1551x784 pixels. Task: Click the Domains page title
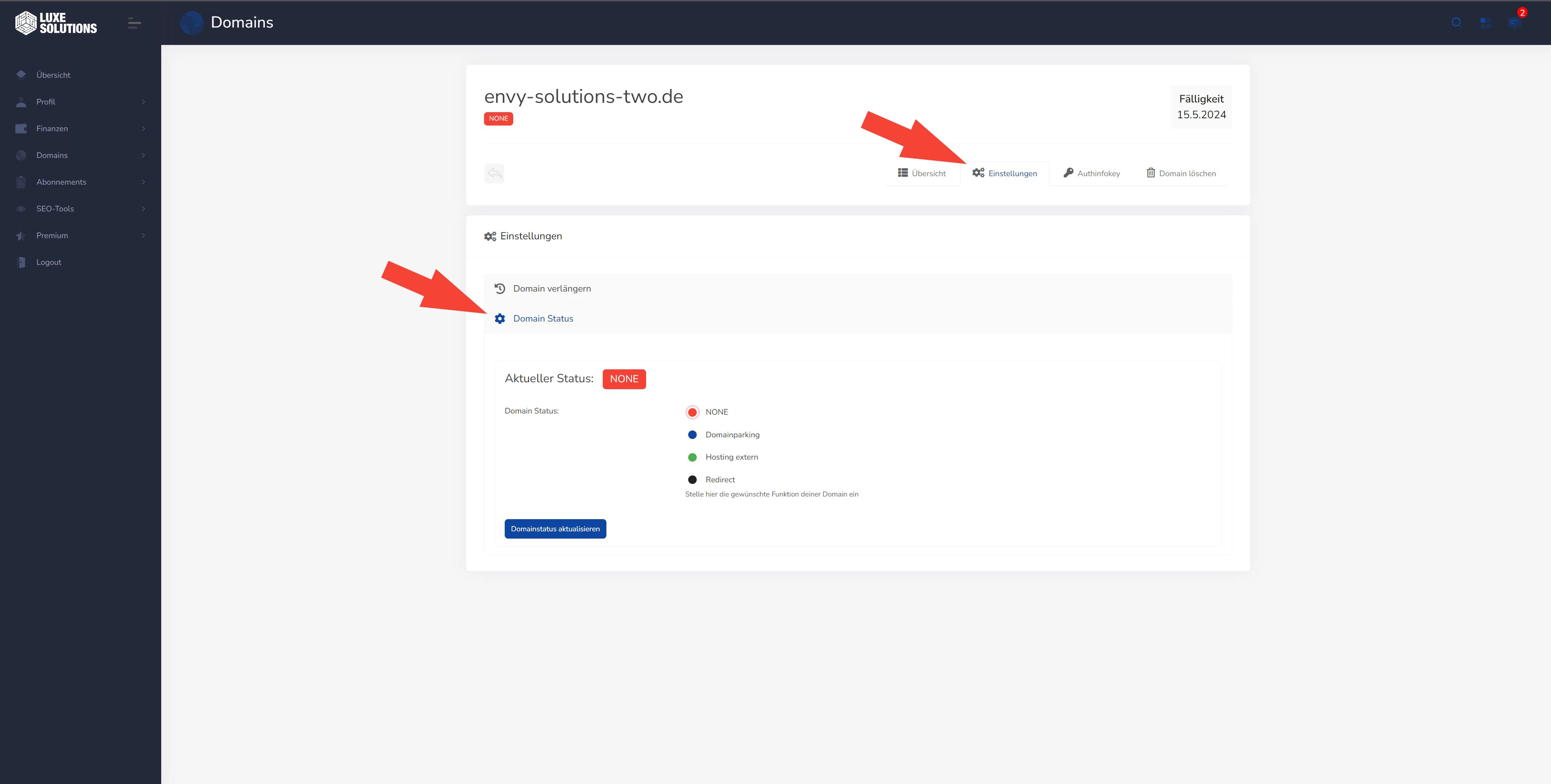coord(242,22)
